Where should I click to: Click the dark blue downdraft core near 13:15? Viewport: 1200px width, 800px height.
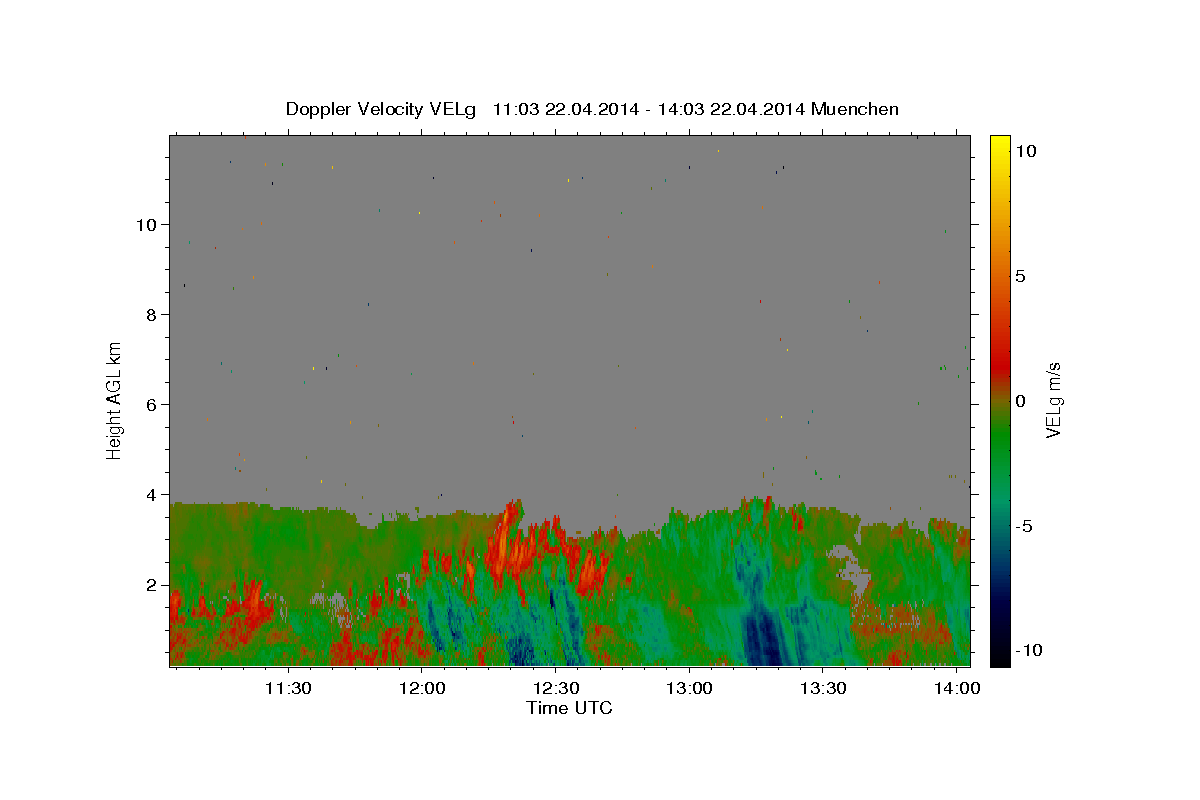click(x=765, y=640)
